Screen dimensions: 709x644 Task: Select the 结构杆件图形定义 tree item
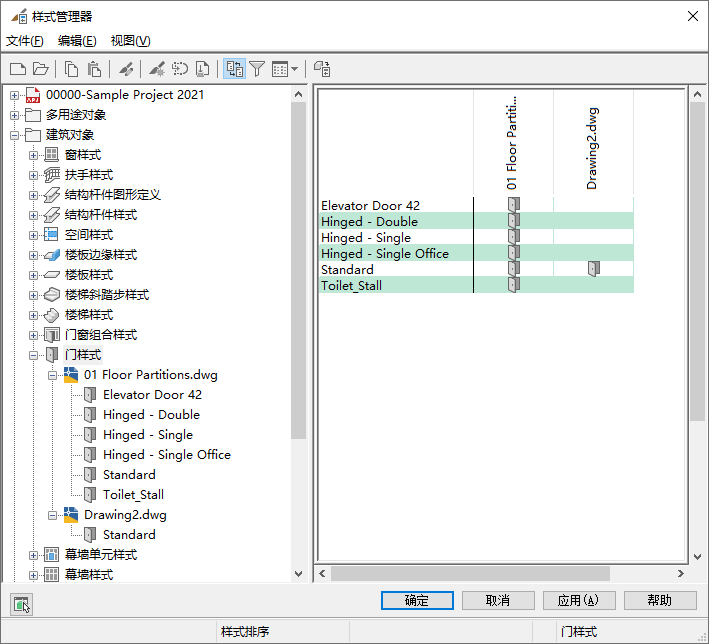pyautogui.click(x=113, y=195)
